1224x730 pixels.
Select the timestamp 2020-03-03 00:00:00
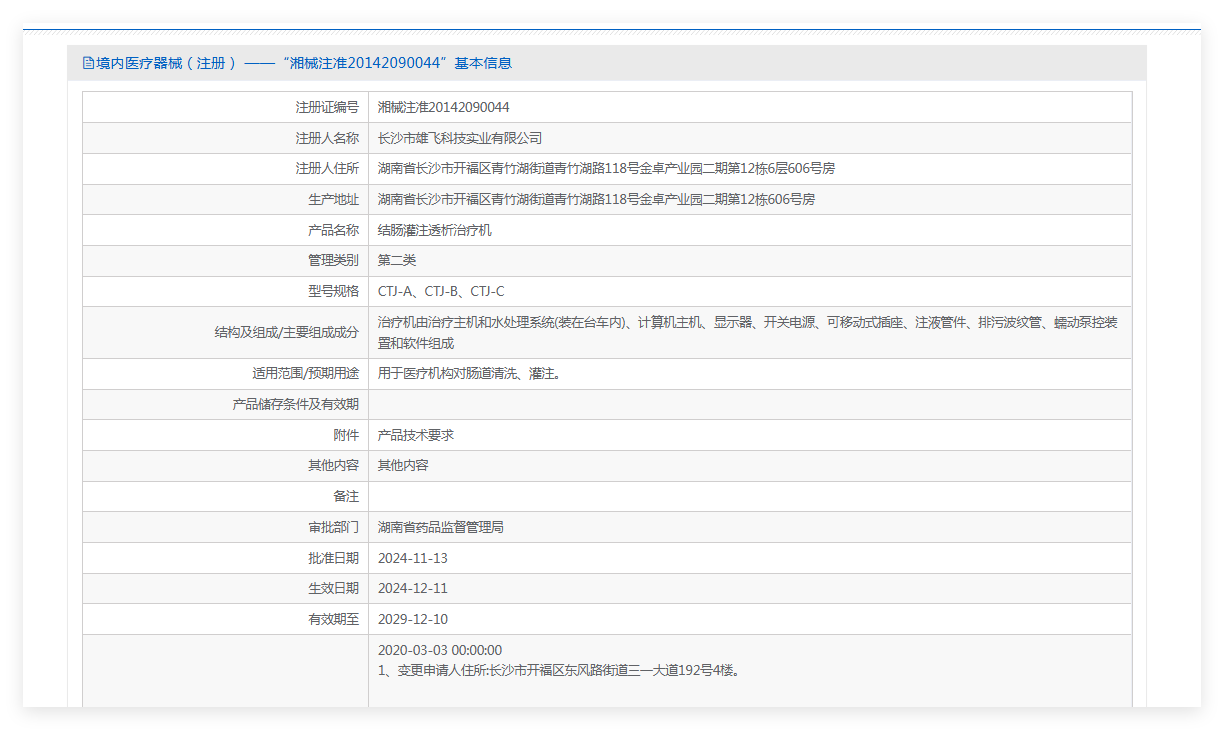click(440, 650)
